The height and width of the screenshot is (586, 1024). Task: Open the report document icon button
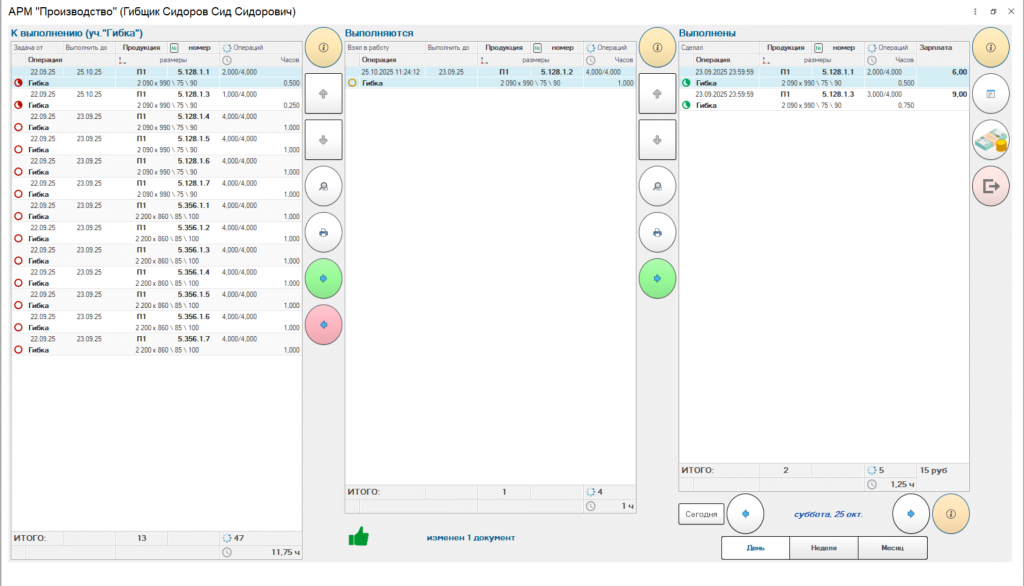click(991, 94)
